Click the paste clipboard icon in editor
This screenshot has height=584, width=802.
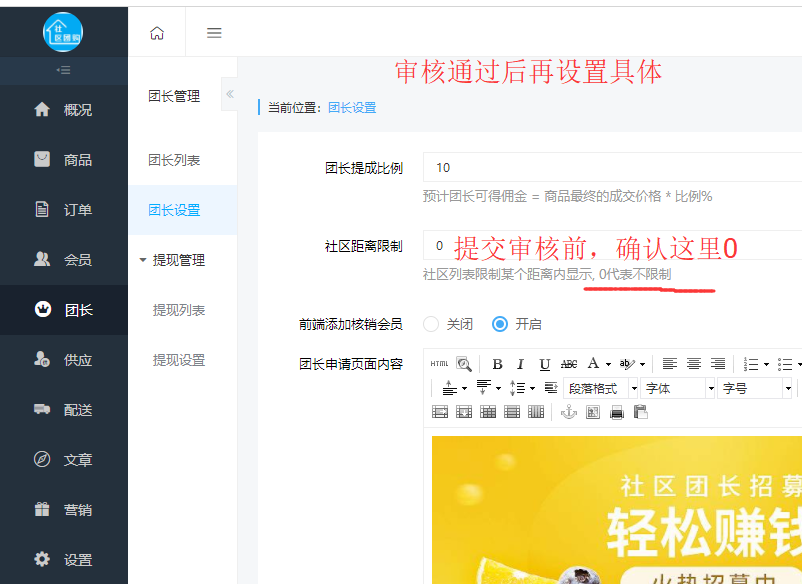coord(640,412)
